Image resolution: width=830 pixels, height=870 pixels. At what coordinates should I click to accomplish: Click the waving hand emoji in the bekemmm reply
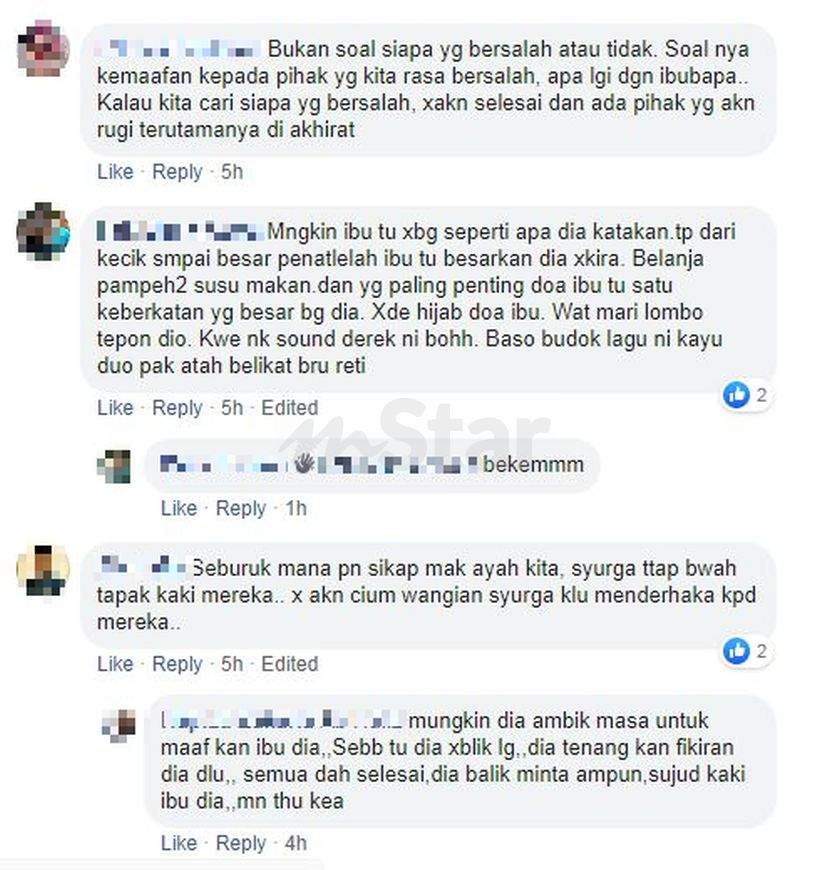coord(304,464)
